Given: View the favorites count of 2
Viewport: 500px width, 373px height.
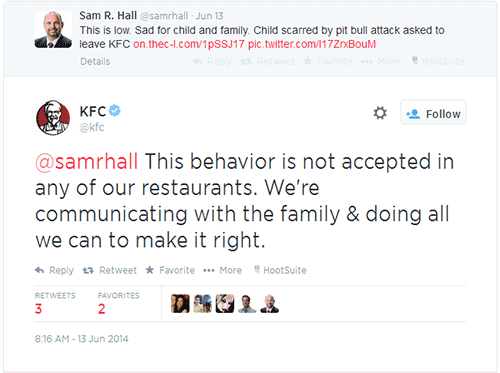Looking at the screenshot, I should coord(102,309).
